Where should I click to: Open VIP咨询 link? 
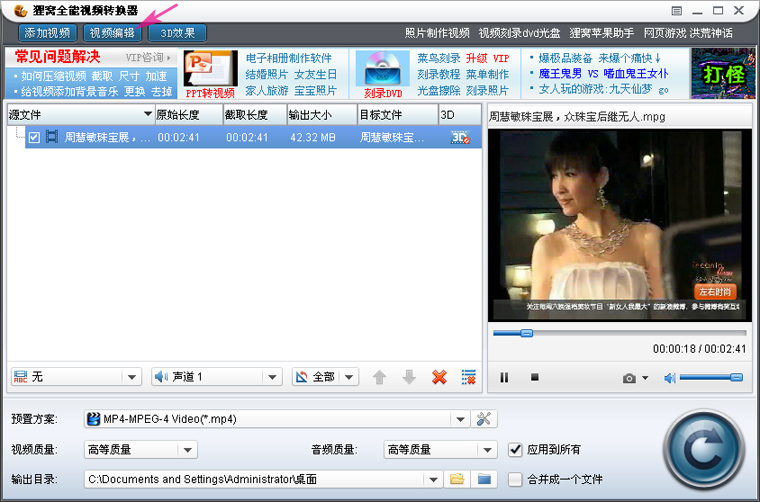(148, 58)
